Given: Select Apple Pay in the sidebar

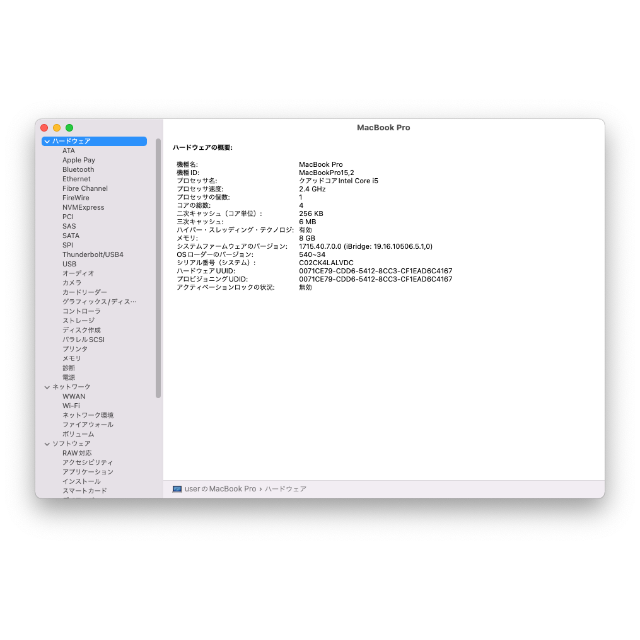Looking at the screenshot, I should coord(79,160).
